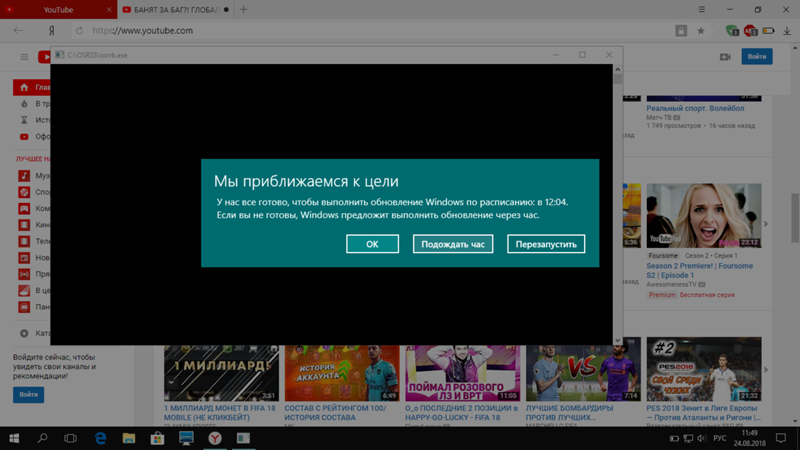Open the music category sidebar icon
The width and height of the screenshot is (800, 450).
[24, 176]
